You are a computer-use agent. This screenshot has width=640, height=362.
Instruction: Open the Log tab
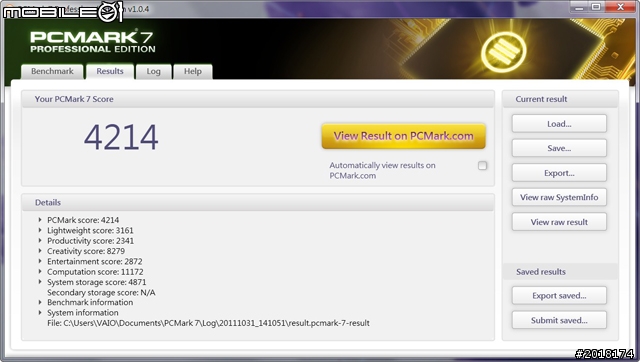pos(153,71)
